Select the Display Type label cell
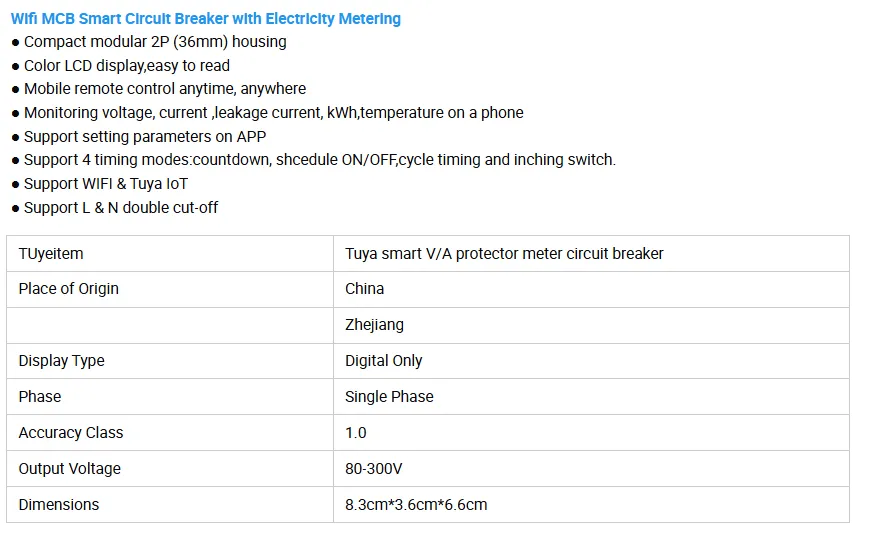Image resolution: width=881 pixels, height=535 pixels. [61, 361]
